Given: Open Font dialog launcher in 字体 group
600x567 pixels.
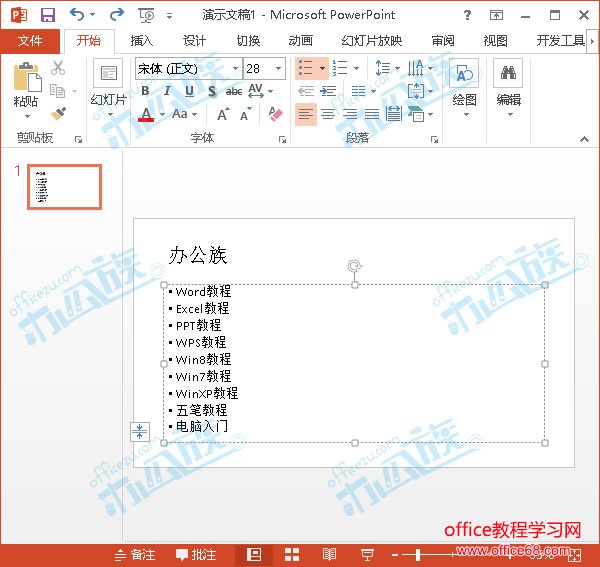Looking at the screenshot, I should [x=282, y=140].
